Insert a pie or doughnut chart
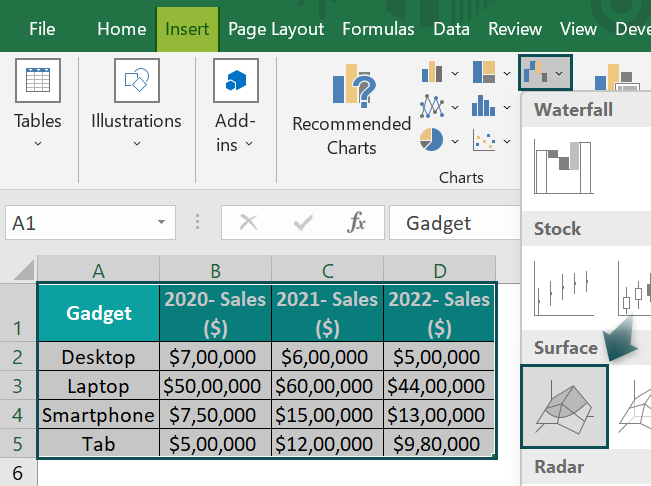 431,140
